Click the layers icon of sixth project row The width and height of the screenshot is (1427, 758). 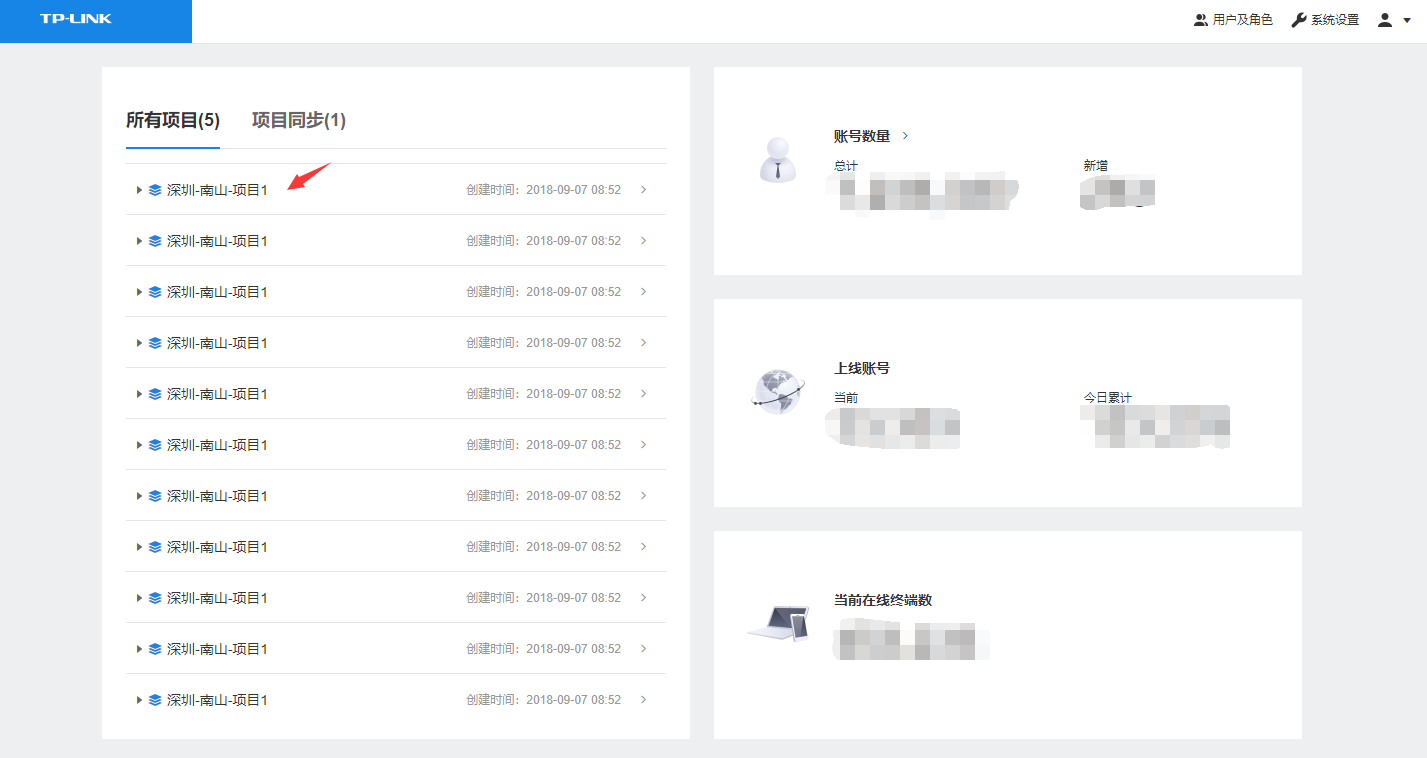coord(155,445)
